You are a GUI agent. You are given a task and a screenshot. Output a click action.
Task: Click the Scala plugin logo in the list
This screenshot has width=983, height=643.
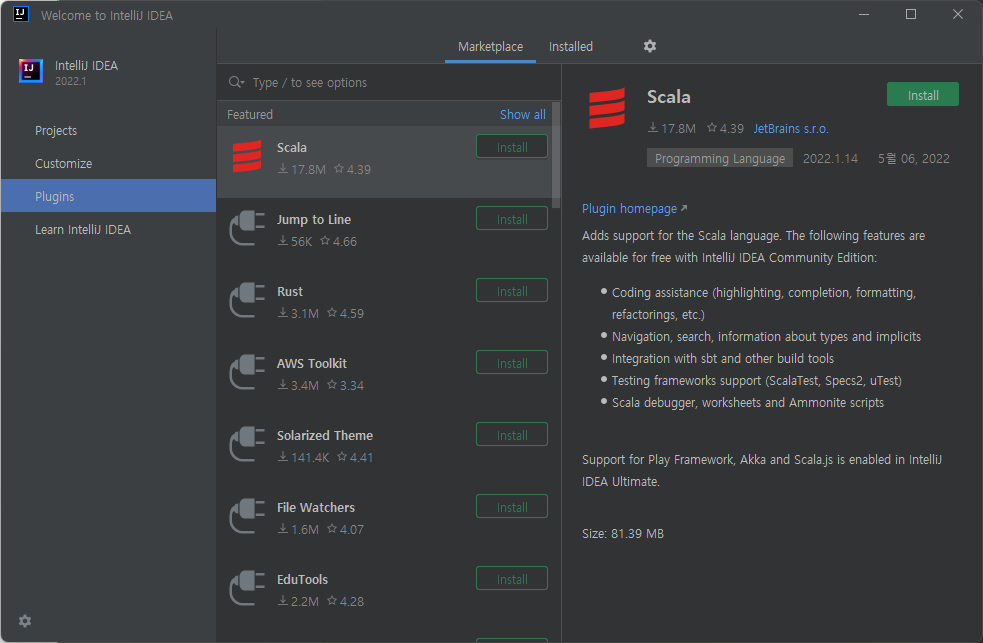pyautogui.click(x=247, y=157)
